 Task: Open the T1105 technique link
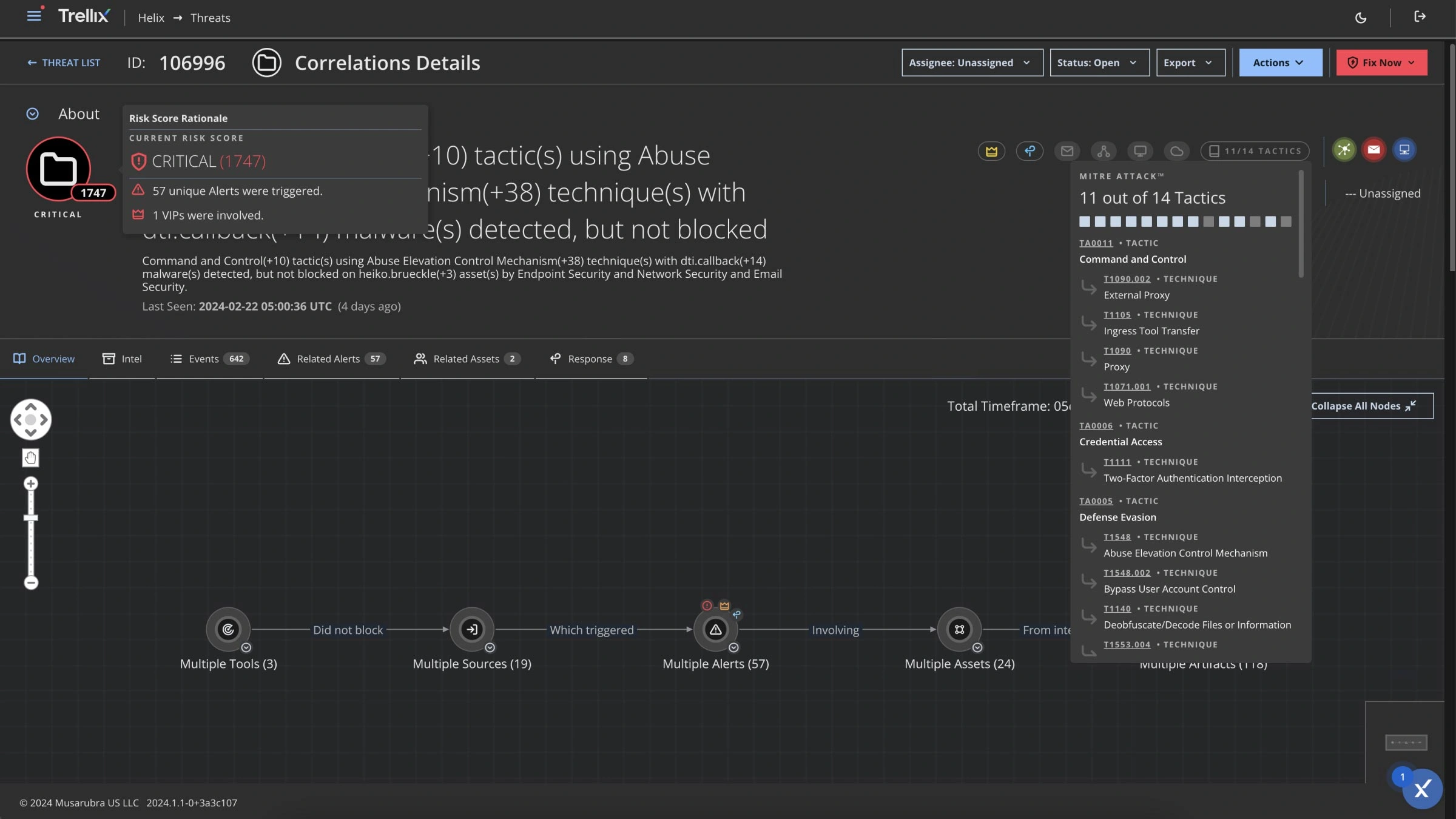[x=1117, y=315]
